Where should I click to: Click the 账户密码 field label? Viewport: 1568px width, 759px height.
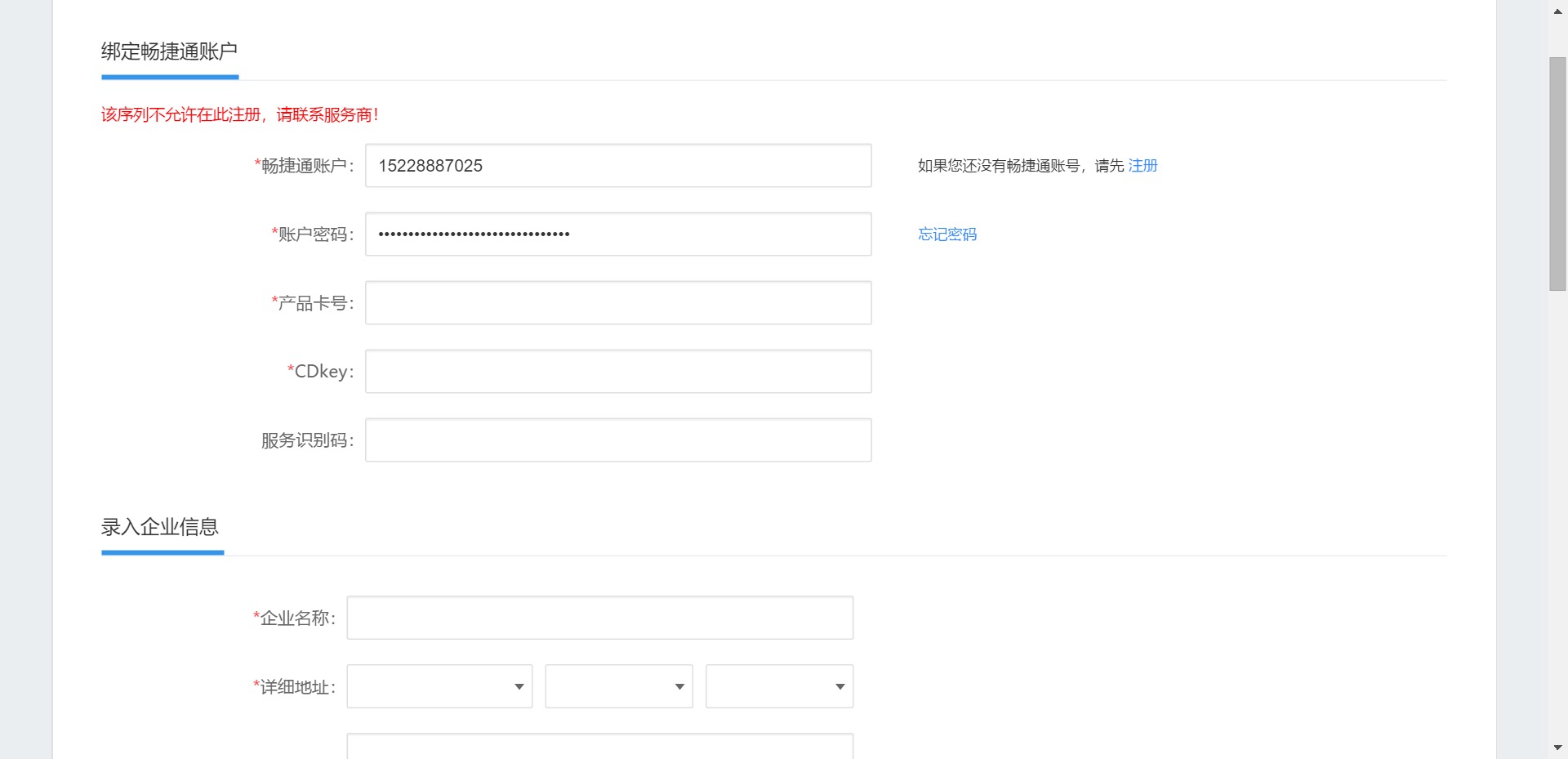(313, 234)
